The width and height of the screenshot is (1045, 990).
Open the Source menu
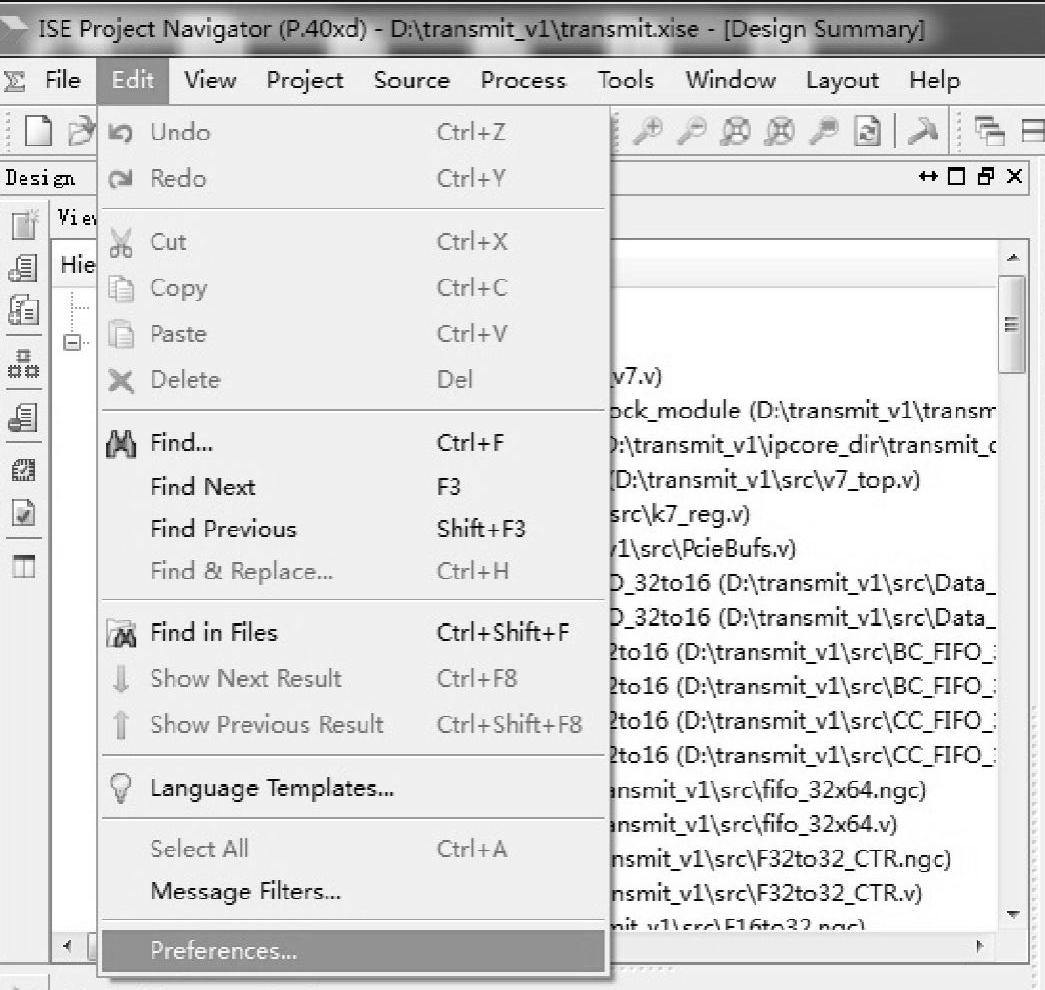412,80
